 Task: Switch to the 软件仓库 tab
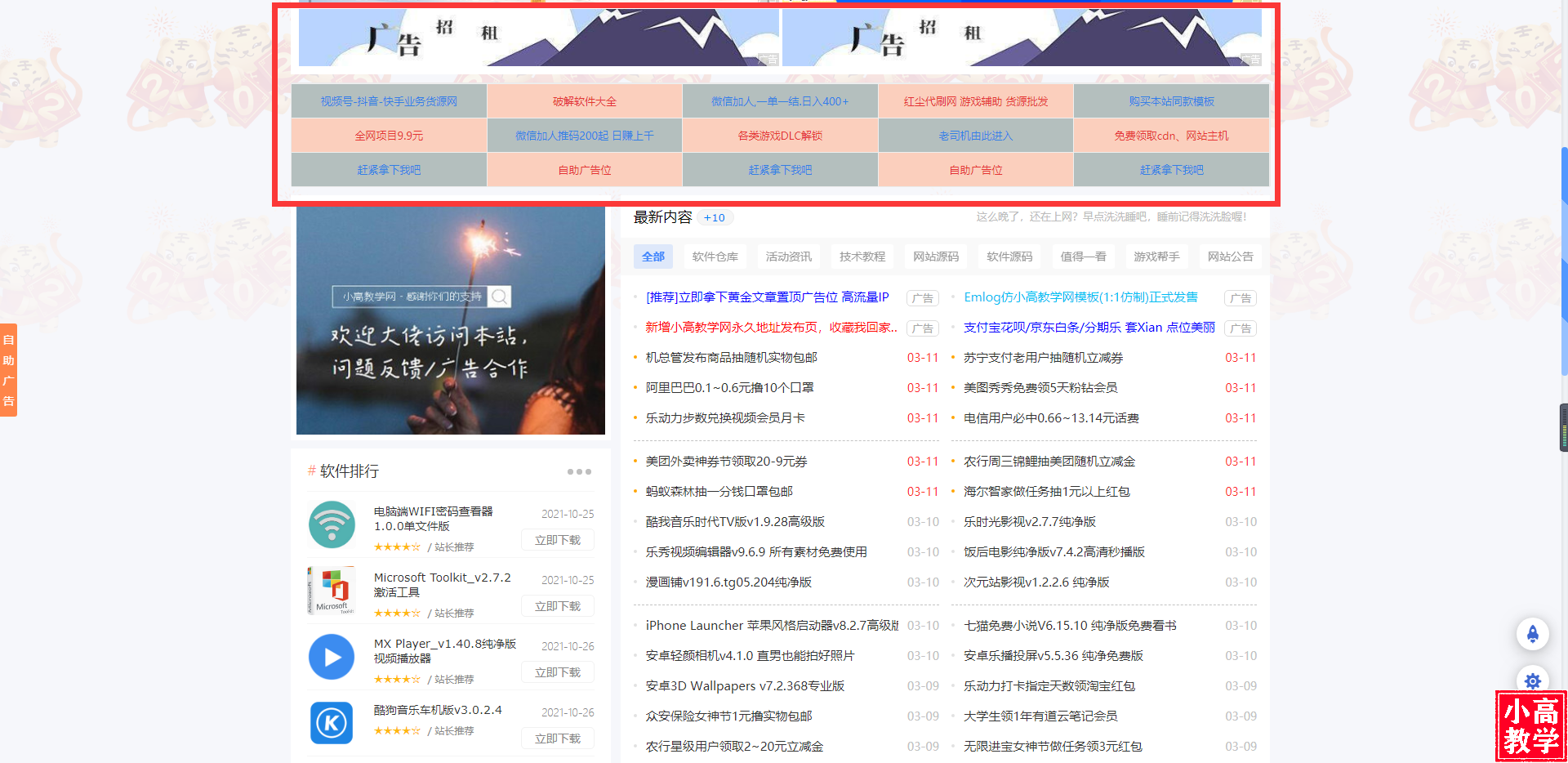click(x=715, y=257)
